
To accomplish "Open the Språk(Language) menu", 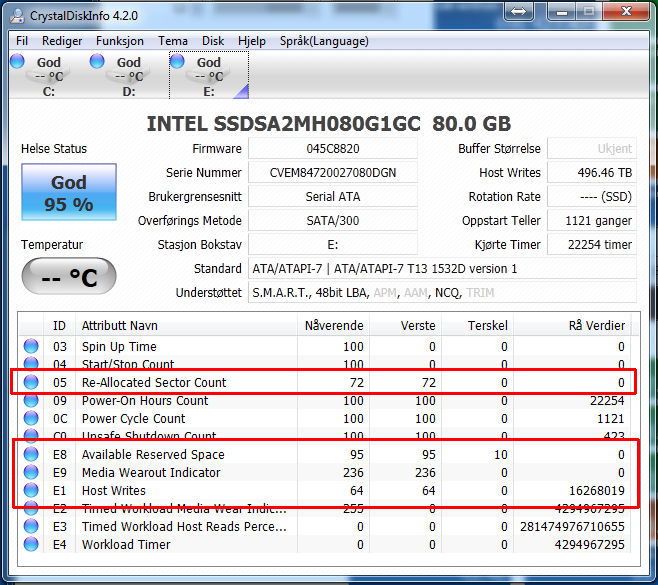I will coord(324,41).
